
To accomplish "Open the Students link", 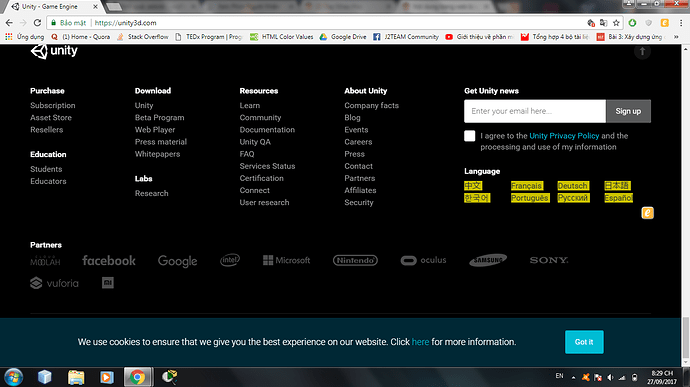I will (x=46, y=169).
